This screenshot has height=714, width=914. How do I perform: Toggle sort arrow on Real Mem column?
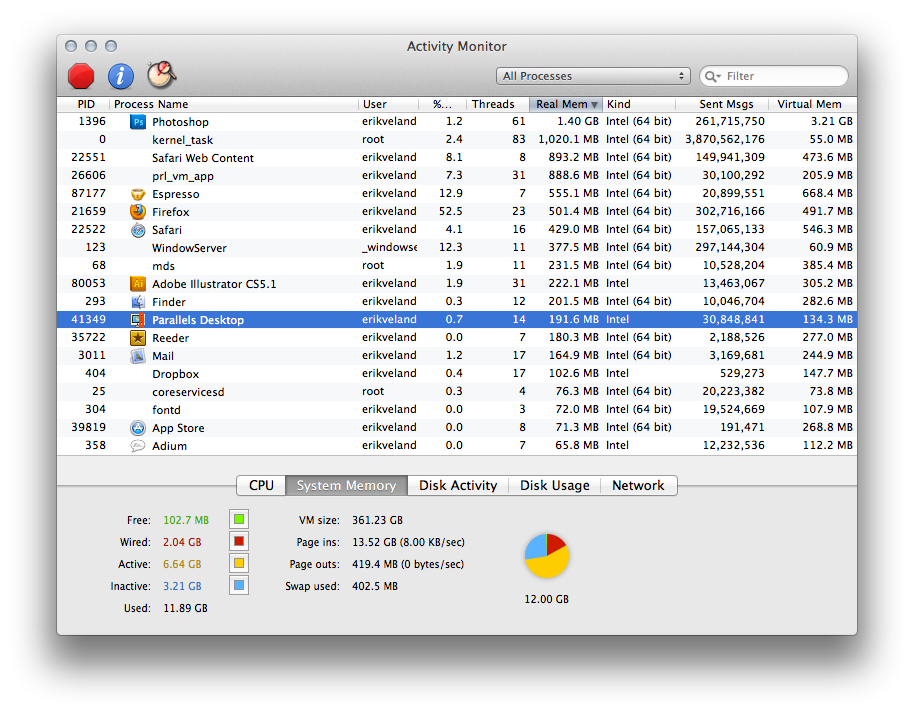(594, 104)
